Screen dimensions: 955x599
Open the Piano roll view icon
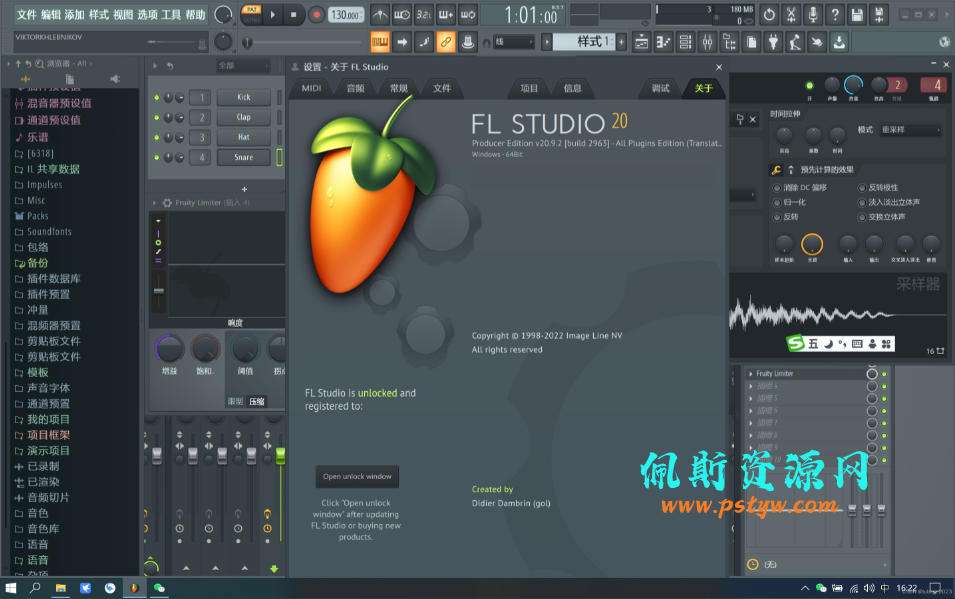pos(663,42)
